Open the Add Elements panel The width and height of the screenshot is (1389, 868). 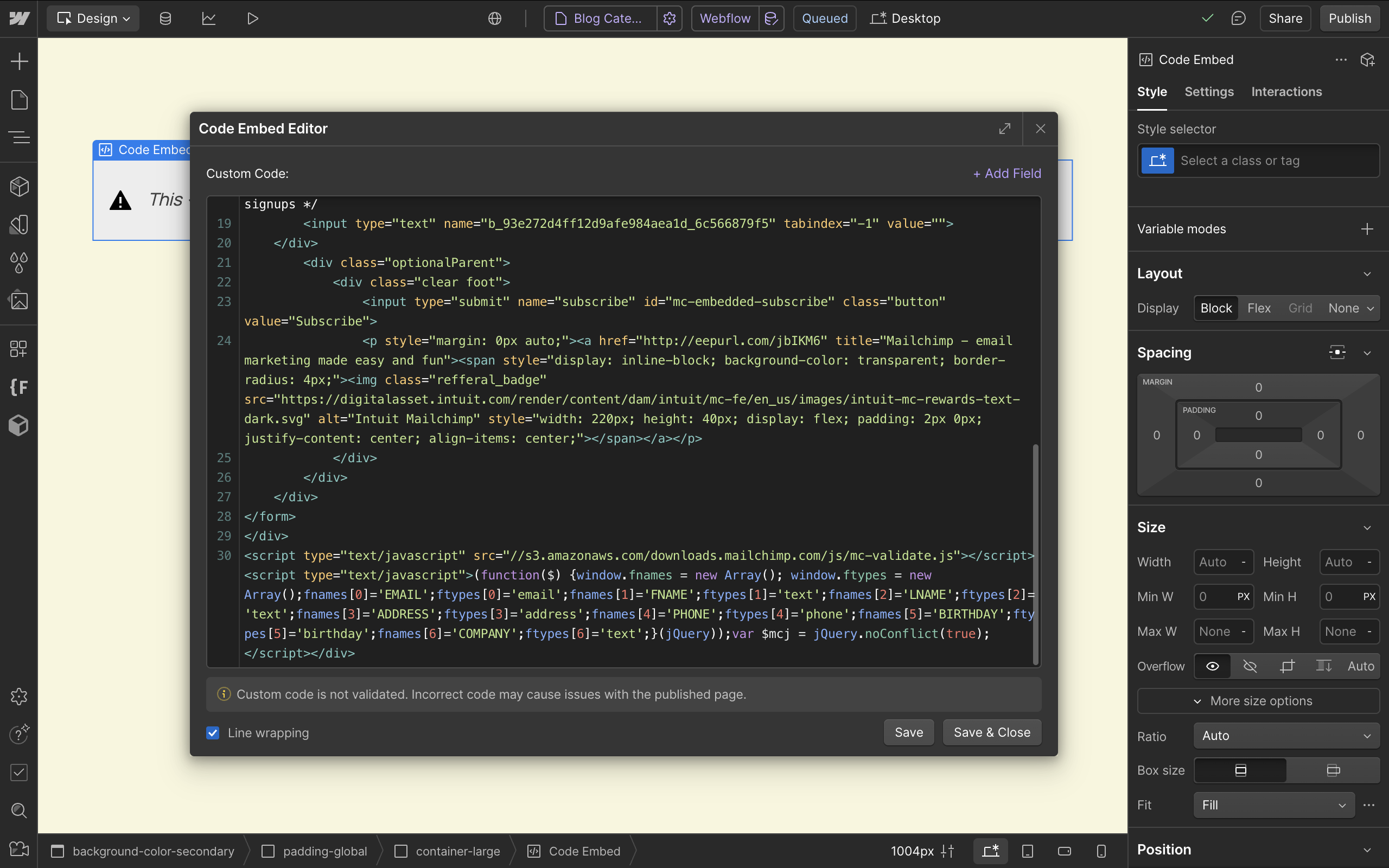click(x=19, y=61)
